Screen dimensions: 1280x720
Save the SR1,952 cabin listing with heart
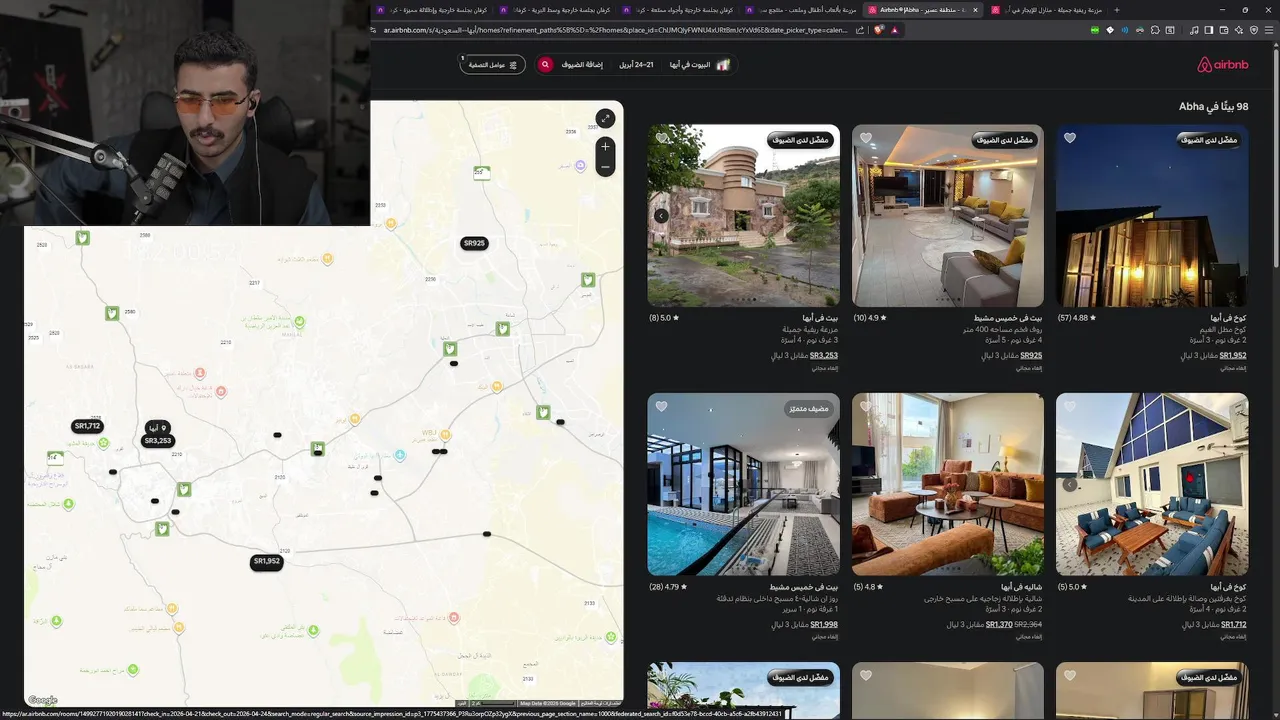(x=1070, y=138)
